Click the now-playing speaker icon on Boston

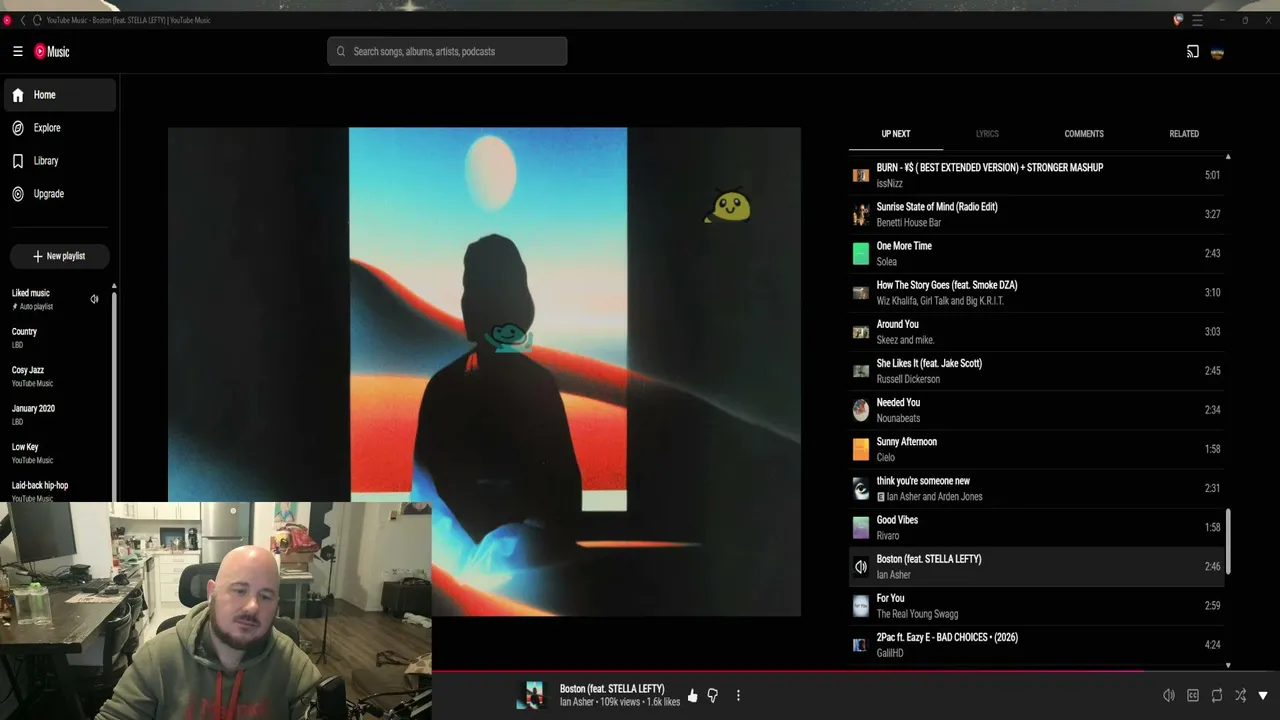coord(861,567)
